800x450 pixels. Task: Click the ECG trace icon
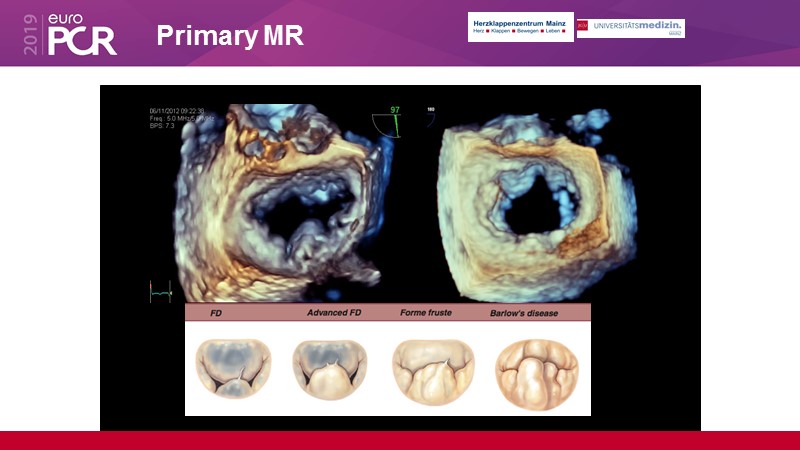click(160, 290)
